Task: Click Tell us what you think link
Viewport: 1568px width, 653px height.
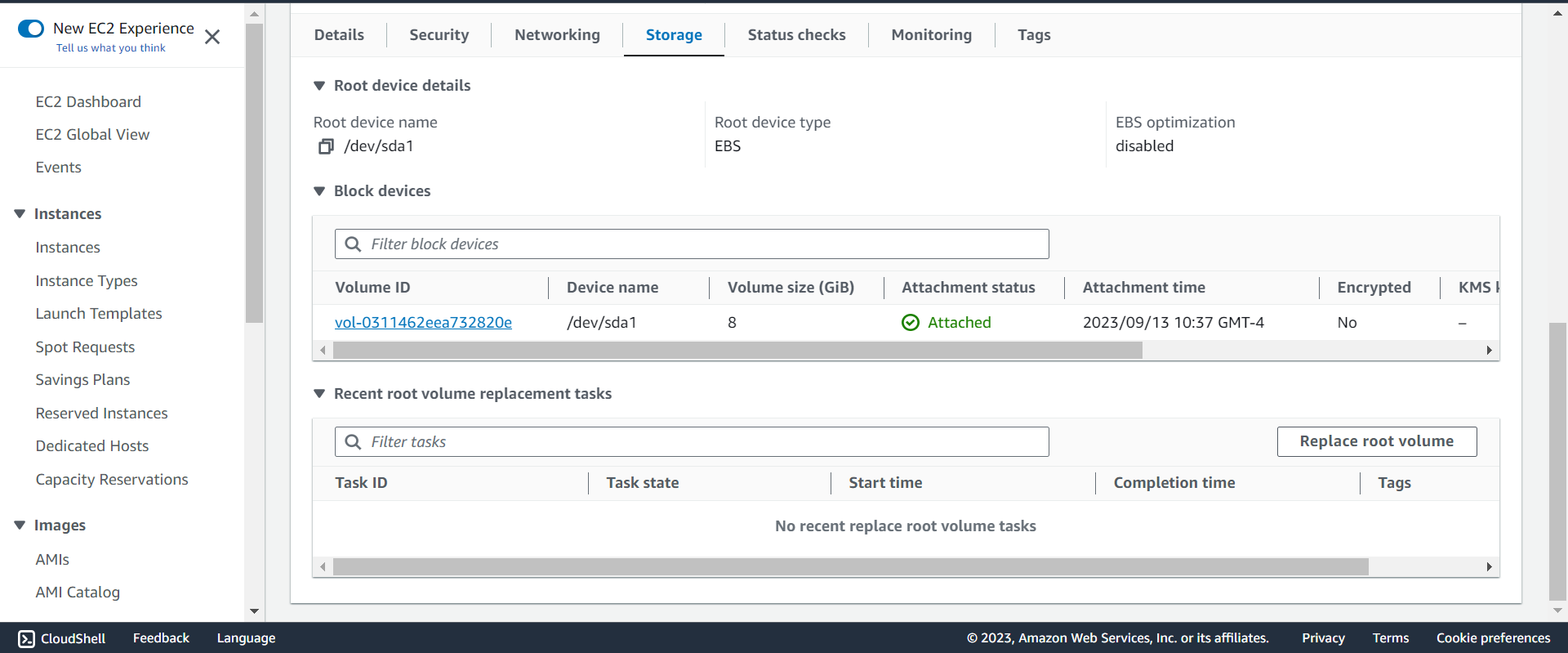Action: click(x=111, y=48)
